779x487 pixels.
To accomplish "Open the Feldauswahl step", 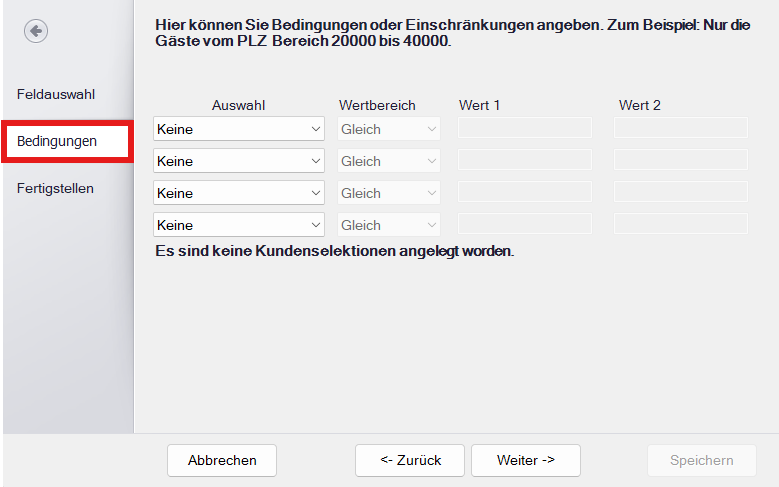I will [56, 94].
